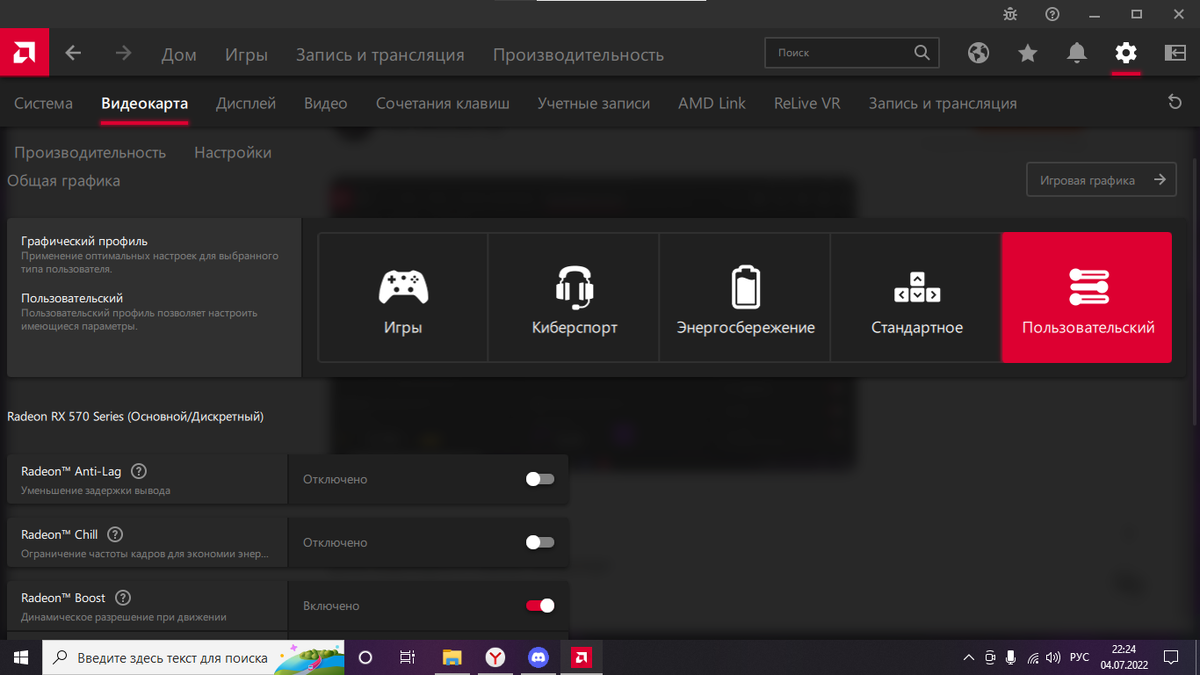Open the Игры top tab
The image size is (1200, 675).
pyautogui.click(x=246, y=55)
